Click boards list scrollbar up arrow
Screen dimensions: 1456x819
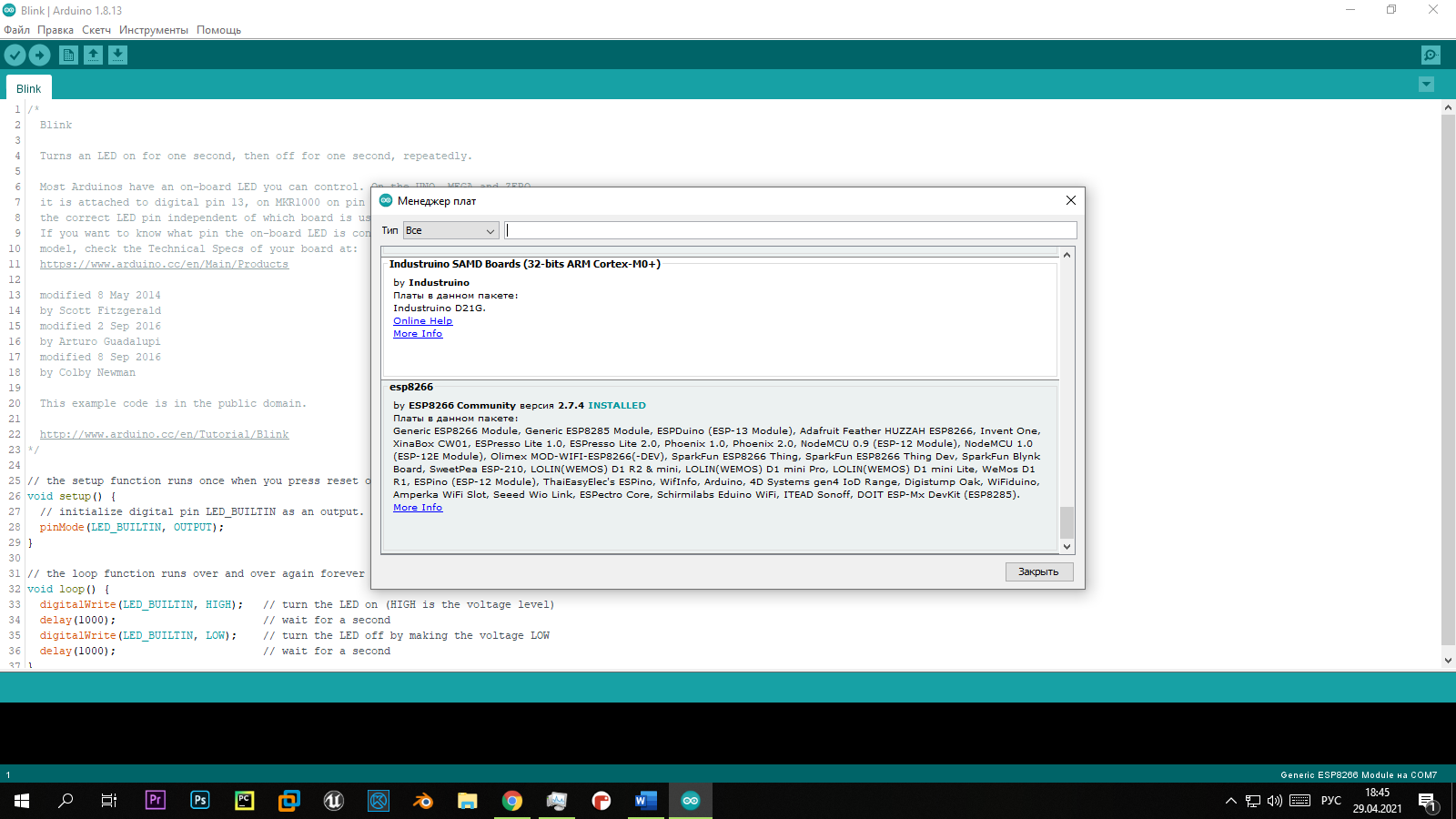tap(1067, 255)
